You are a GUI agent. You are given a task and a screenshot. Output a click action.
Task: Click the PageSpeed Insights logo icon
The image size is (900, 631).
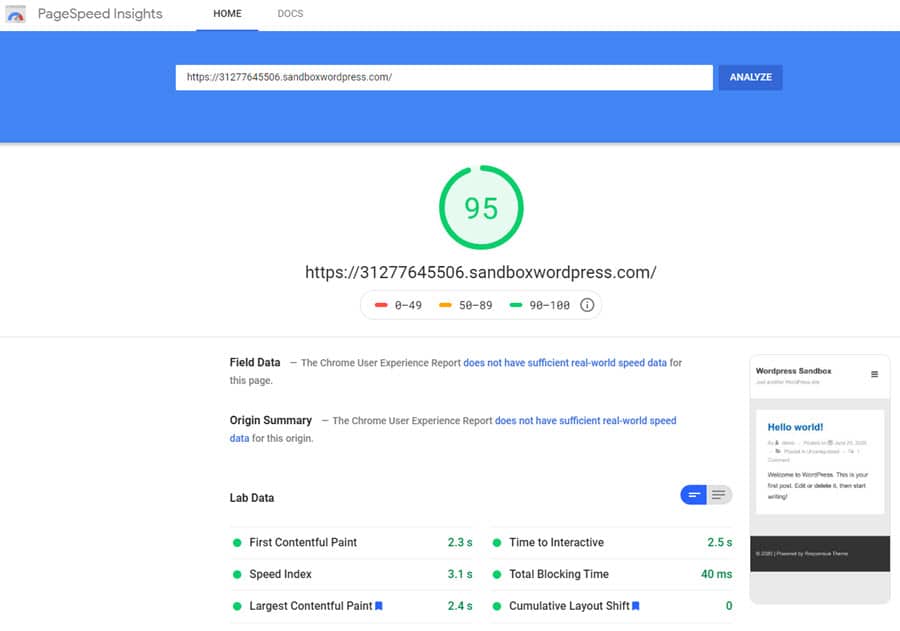[15, 14]
